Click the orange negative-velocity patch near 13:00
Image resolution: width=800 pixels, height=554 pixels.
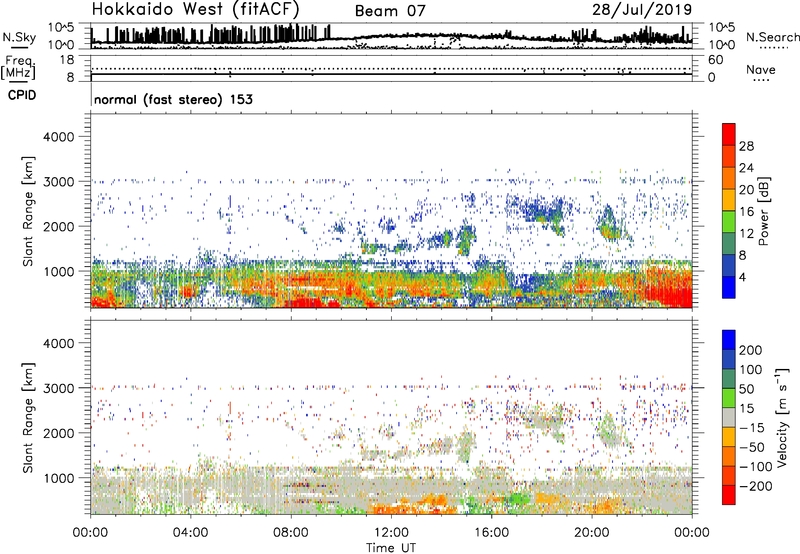(413, 506)
